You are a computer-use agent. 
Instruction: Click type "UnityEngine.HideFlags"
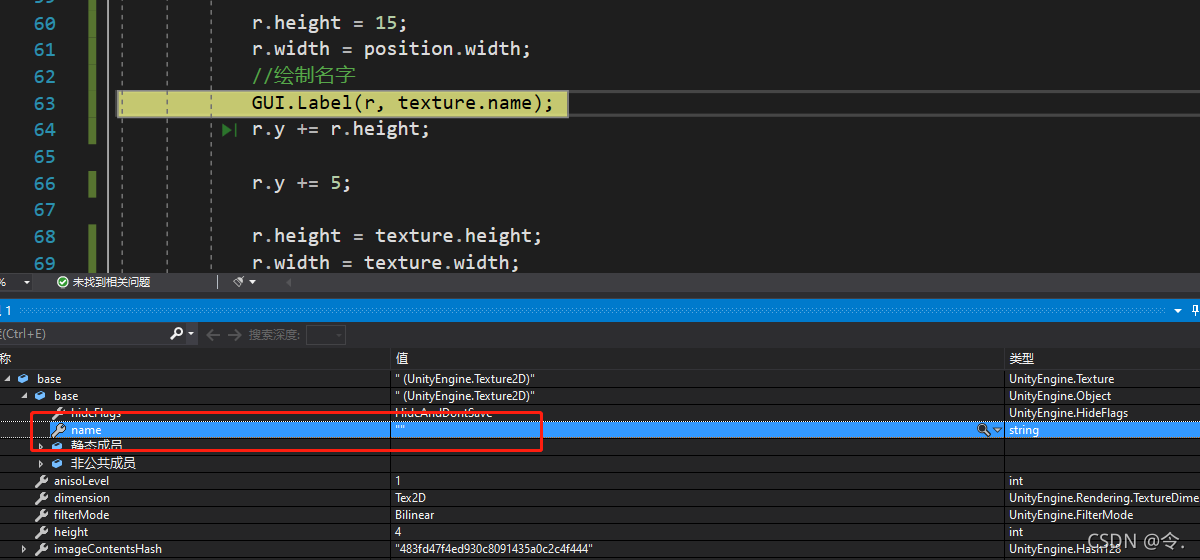[x=1068, y=413]
